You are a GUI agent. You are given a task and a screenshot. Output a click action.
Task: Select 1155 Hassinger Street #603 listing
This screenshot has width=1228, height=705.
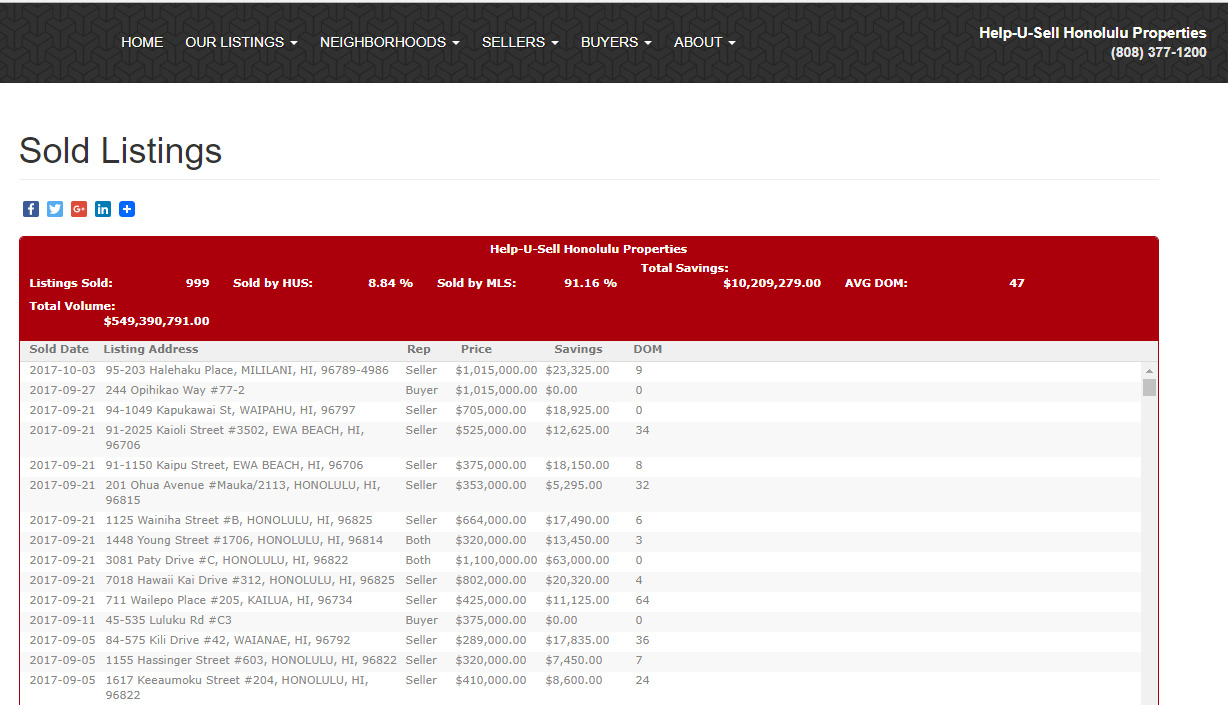coord(251,660)
